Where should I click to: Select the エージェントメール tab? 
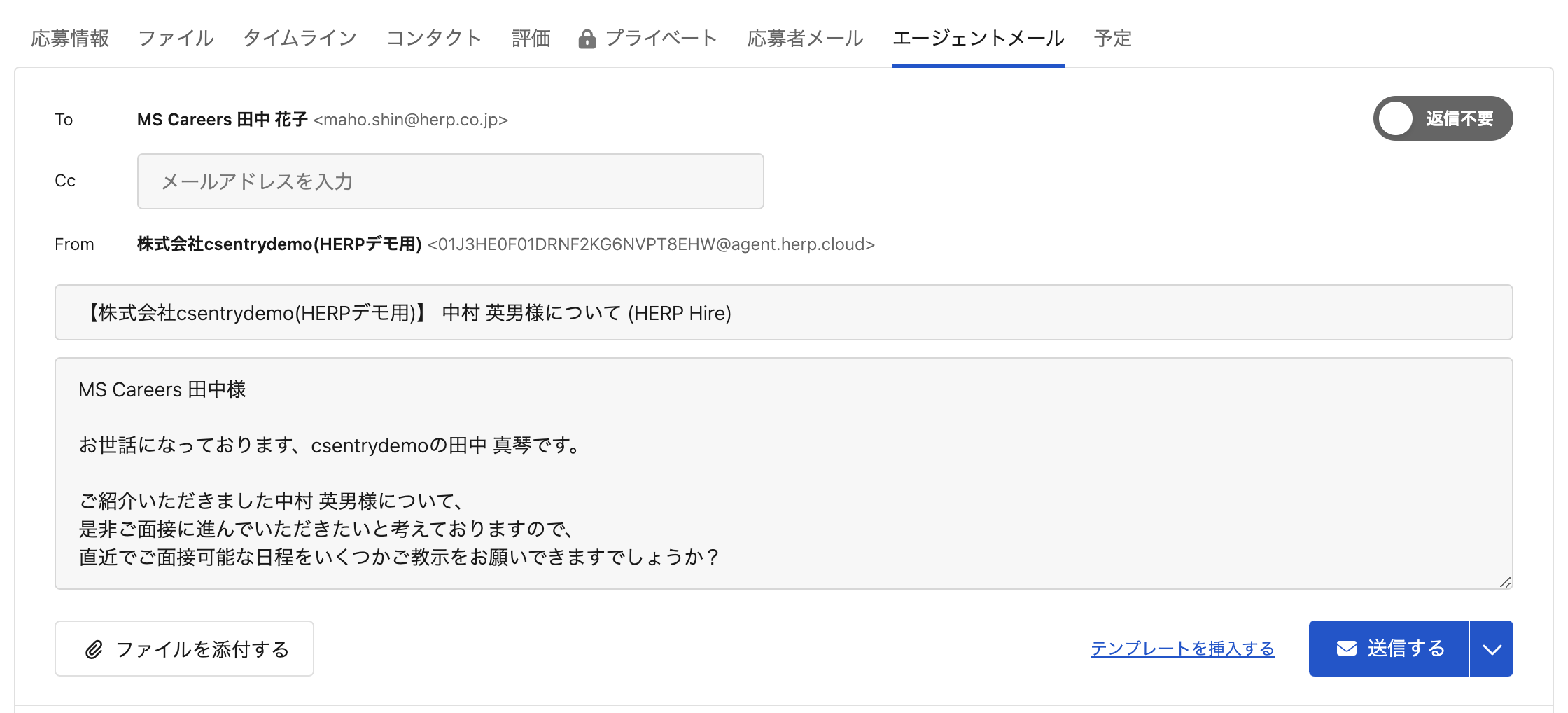[x=979, y=38]
